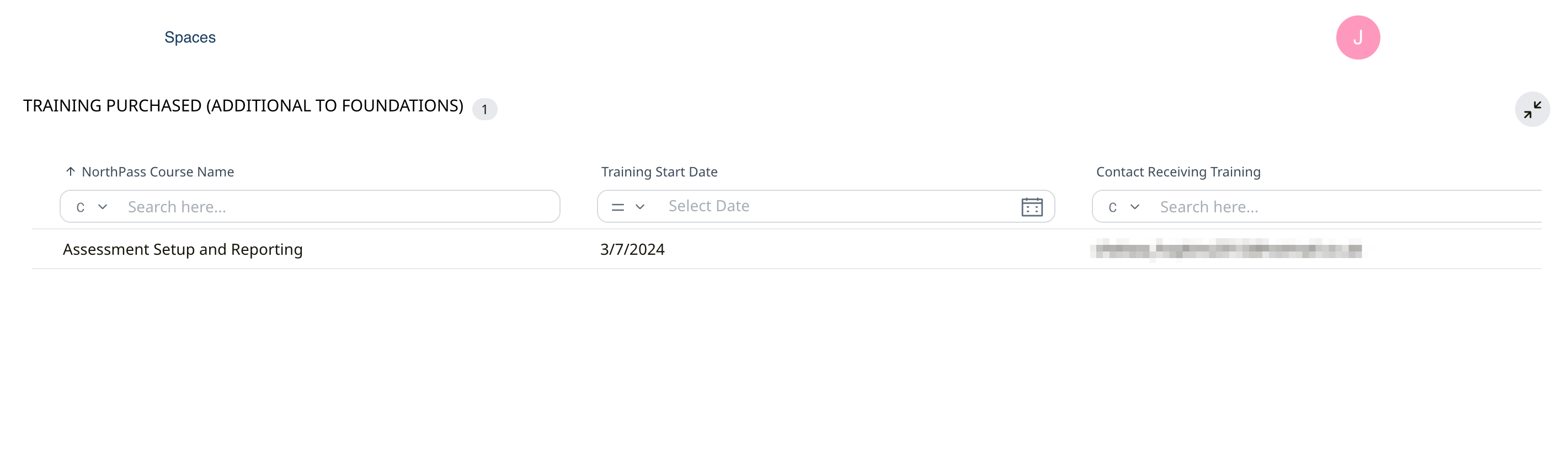Screen dimensions: 1568x450
Task: Select the Assessment Setup and Reporting row
Action: pyautogui.click(x=183, y=249)
